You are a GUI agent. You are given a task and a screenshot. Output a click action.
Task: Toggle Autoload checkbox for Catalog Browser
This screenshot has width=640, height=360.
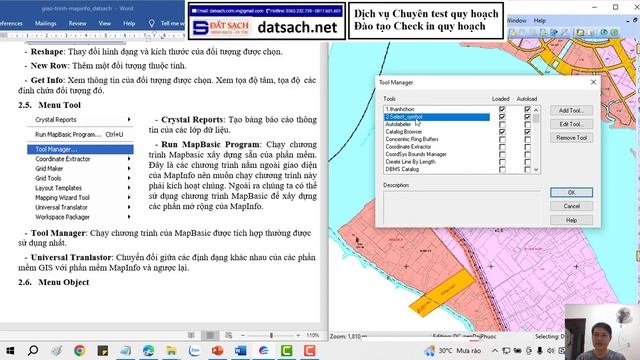click(527, 132)
